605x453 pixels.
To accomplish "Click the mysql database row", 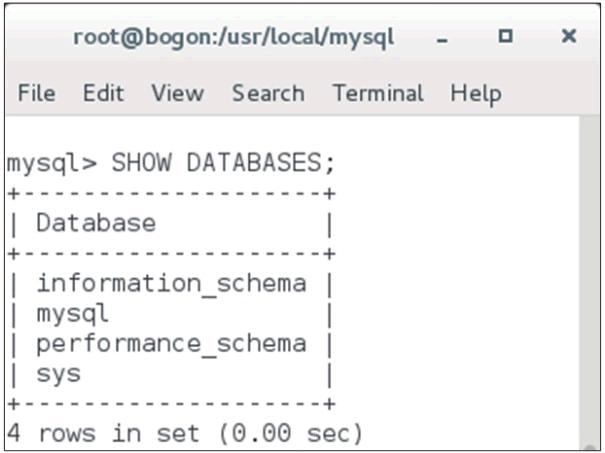I will click(73, 313).
